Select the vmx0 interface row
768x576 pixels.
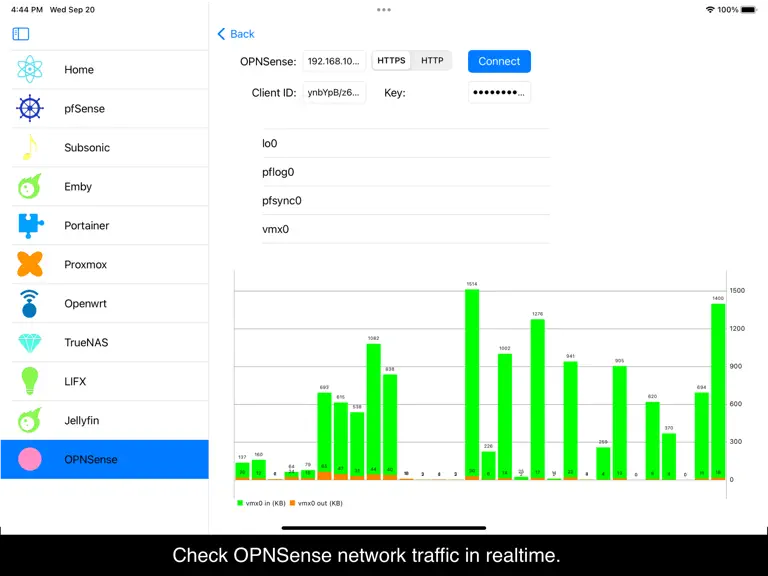coord(406,229)
